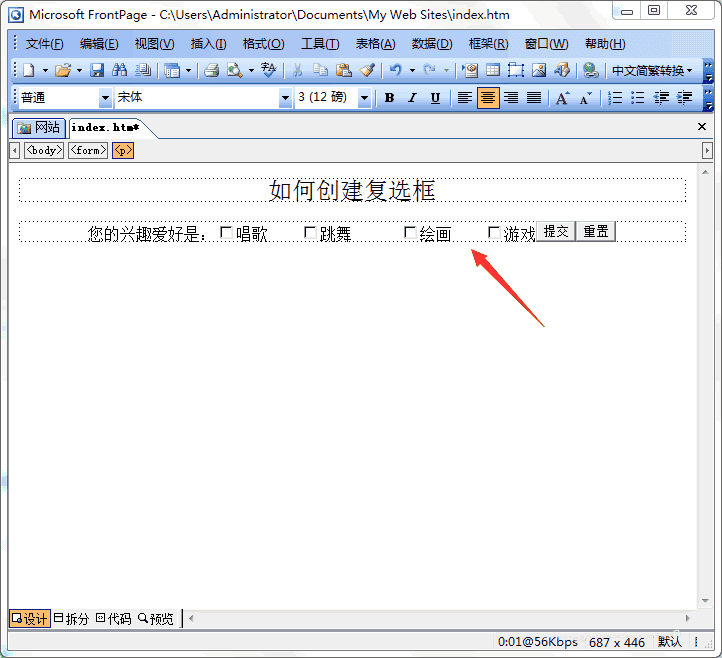This screenshot has height=658, width=722.
Task: Expand the New page dropdown arrow
Action: click(x=45, y=70)
